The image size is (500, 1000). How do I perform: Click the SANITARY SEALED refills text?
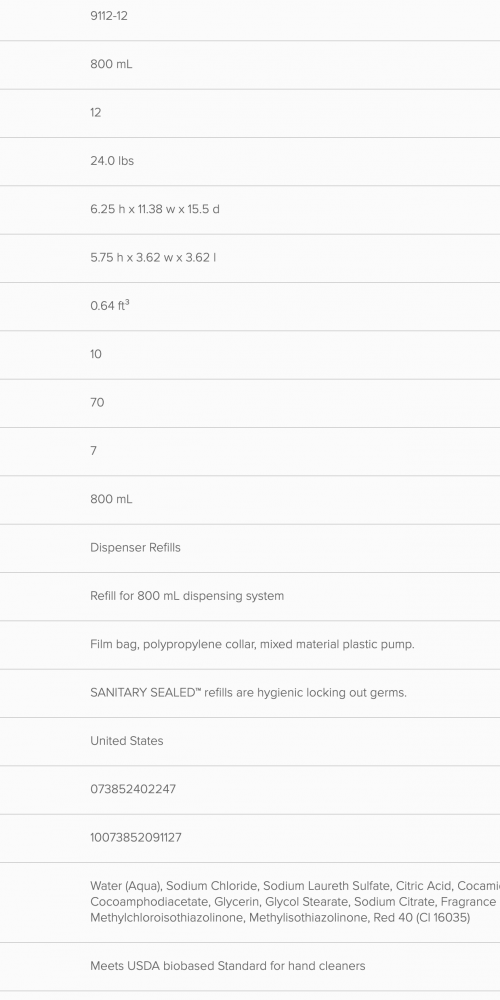[x=248, y=693]
